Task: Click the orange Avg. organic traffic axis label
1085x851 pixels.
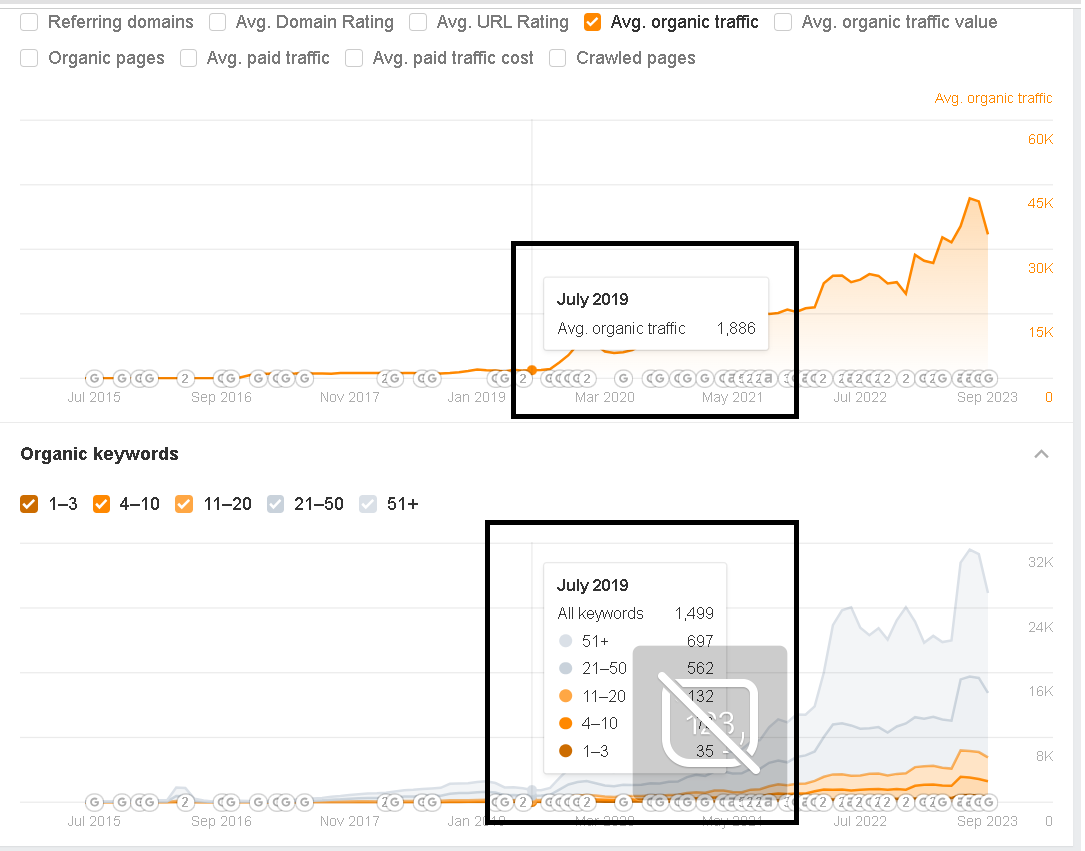Action: 993,98
